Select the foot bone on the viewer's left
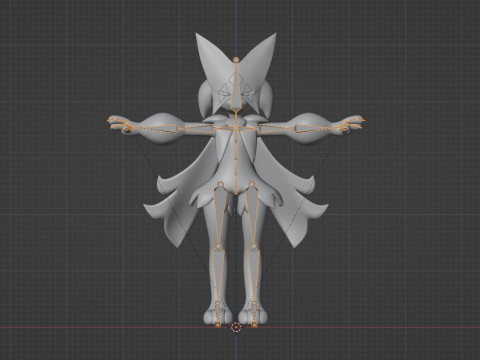The image size is (480, 360). pyautogui.click(x=218, y=313)
